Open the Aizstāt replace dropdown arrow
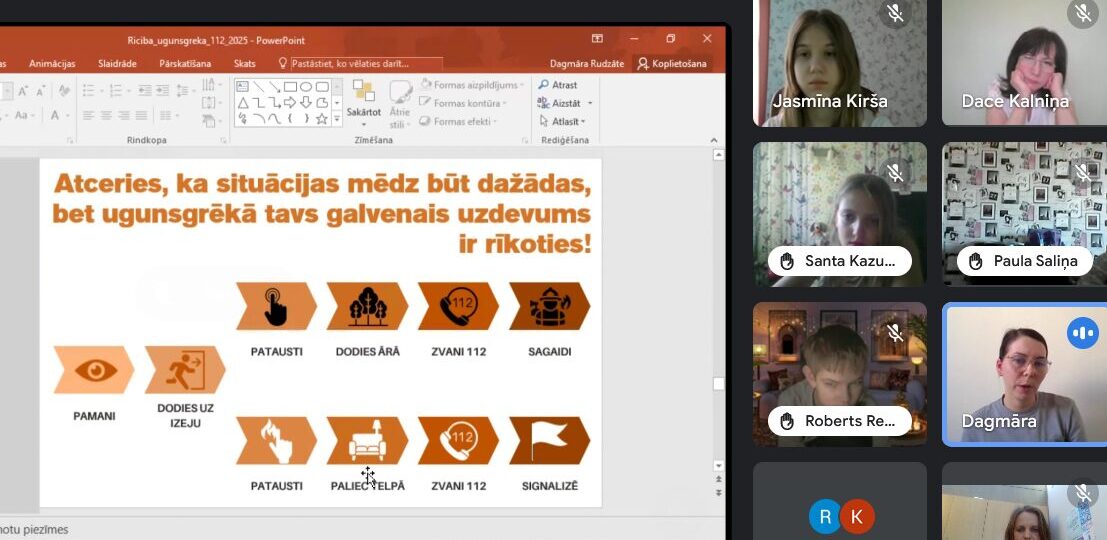Viewport: 1107px width, 540px height. pos(590,104)
